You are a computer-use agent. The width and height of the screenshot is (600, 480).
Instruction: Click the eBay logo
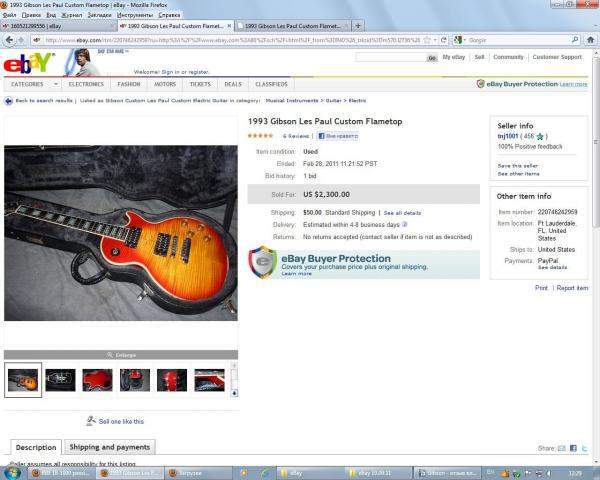[x=28, y=63]
